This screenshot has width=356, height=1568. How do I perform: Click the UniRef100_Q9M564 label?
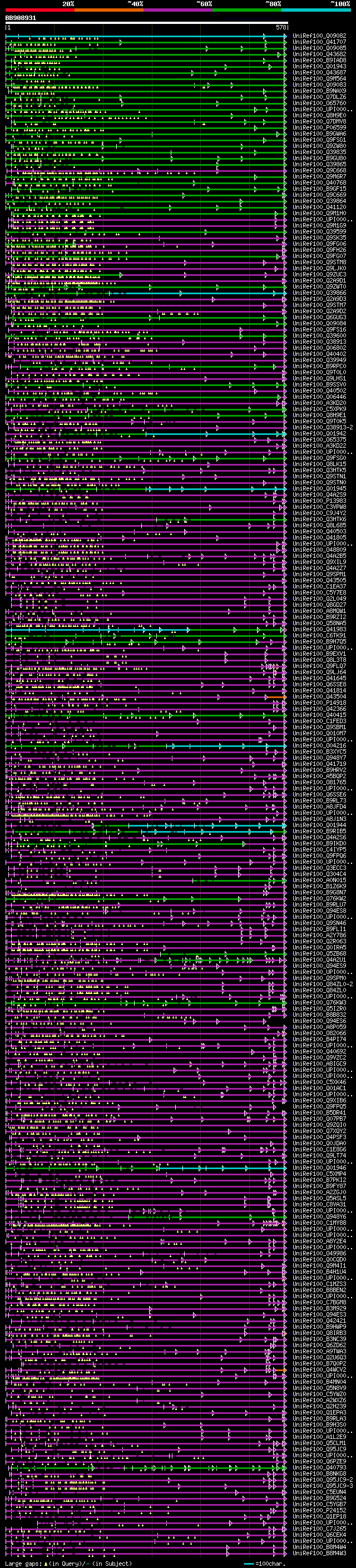(x=319, y=78)
